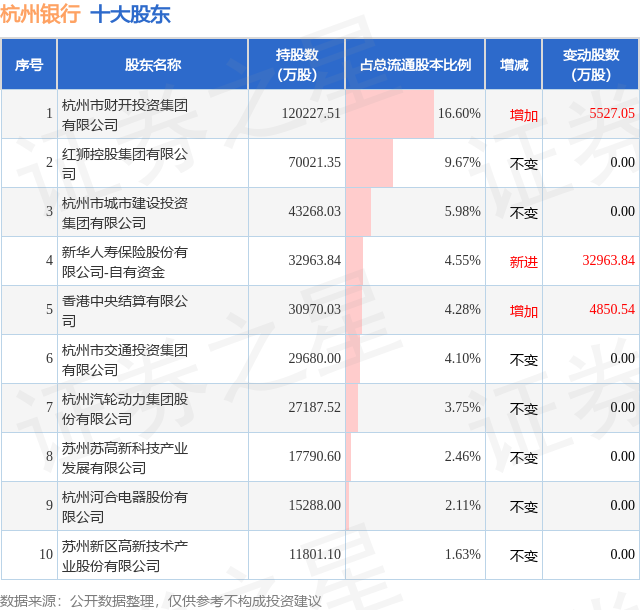The image size is (640, 610).
Task: Click 增加 status for 香港中央结算 row
Action: pyautogui.click(x=524, y=311)
